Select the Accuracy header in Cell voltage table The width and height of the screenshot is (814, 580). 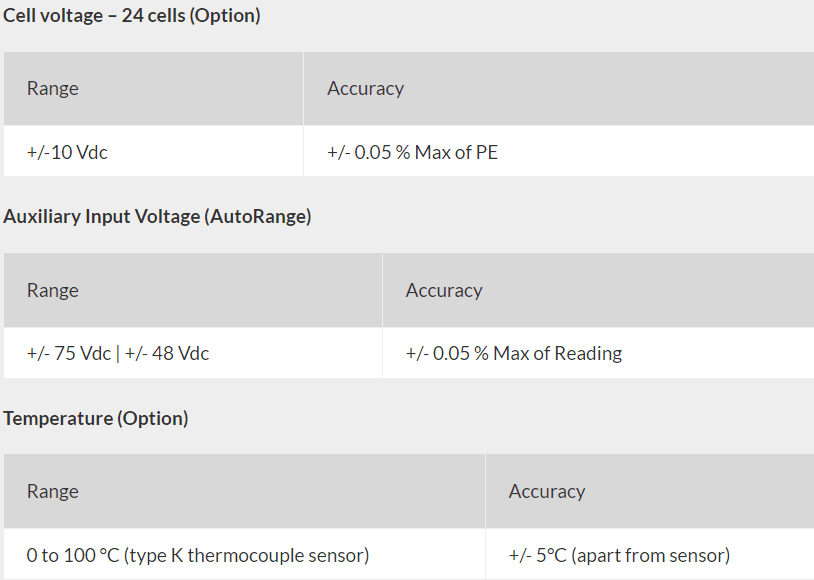click(559, 88)
